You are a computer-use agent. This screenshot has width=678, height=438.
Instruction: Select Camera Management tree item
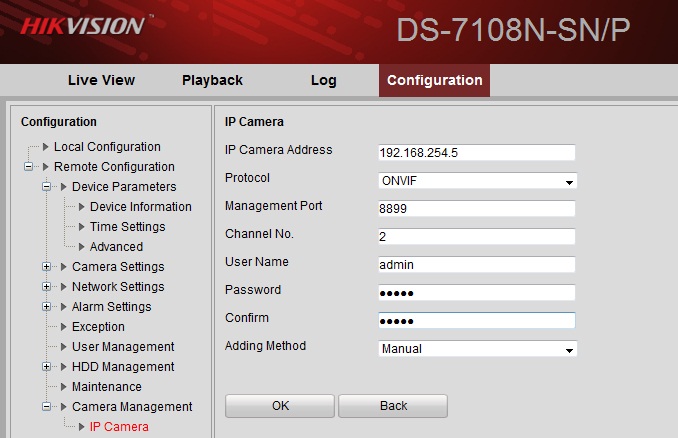click(x=132, y=406)
